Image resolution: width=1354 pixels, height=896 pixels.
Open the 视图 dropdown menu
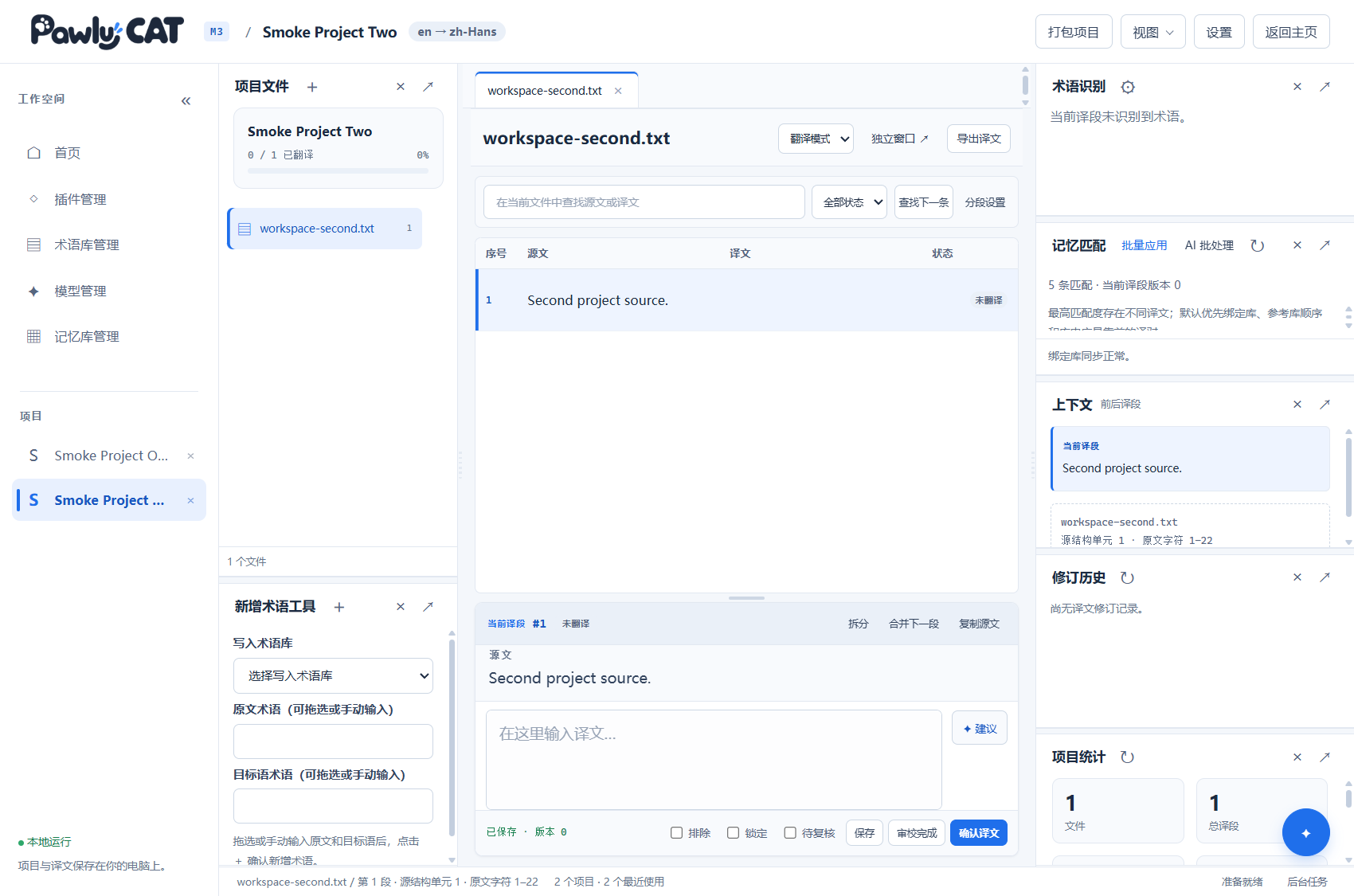[x=1152, y=32]
